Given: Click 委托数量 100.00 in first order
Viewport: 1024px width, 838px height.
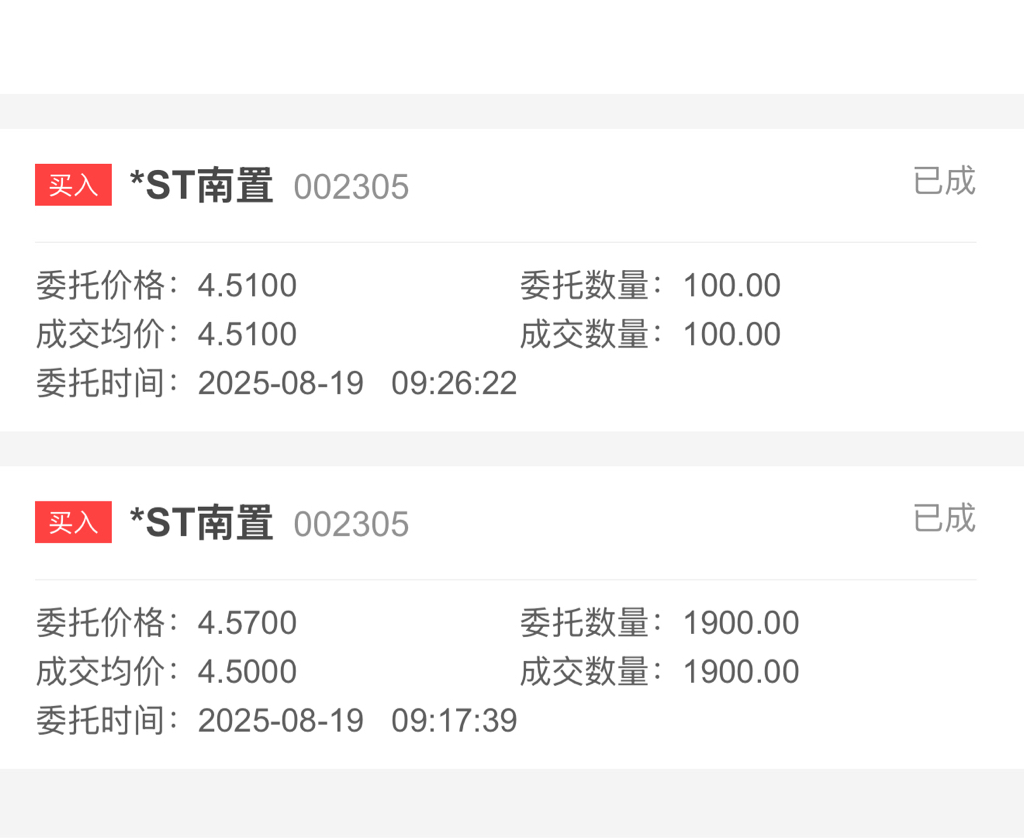Looking at the screenshot, I should (731, 286).
